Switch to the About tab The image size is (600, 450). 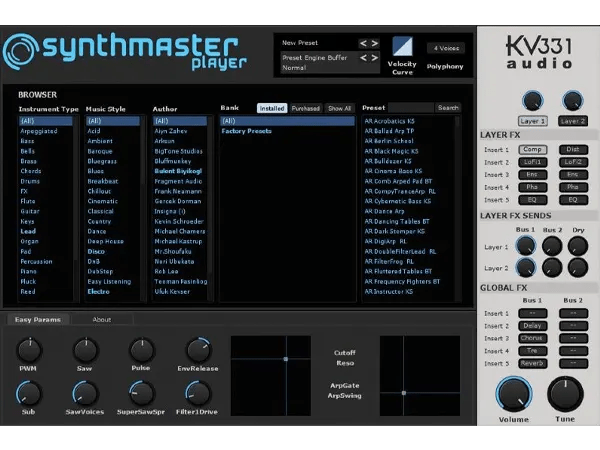coord(102,320)
